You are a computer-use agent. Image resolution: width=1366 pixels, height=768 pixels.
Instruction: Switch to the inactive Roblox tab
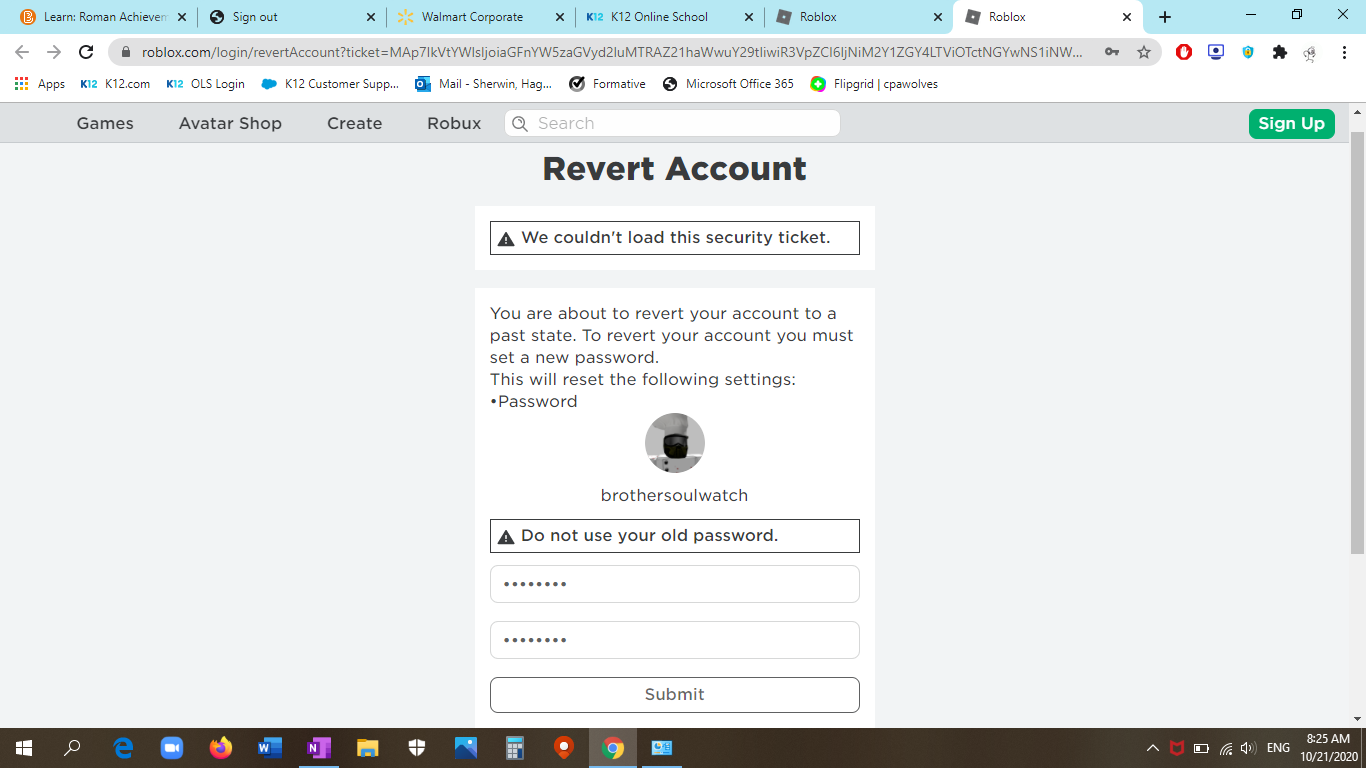858,17
